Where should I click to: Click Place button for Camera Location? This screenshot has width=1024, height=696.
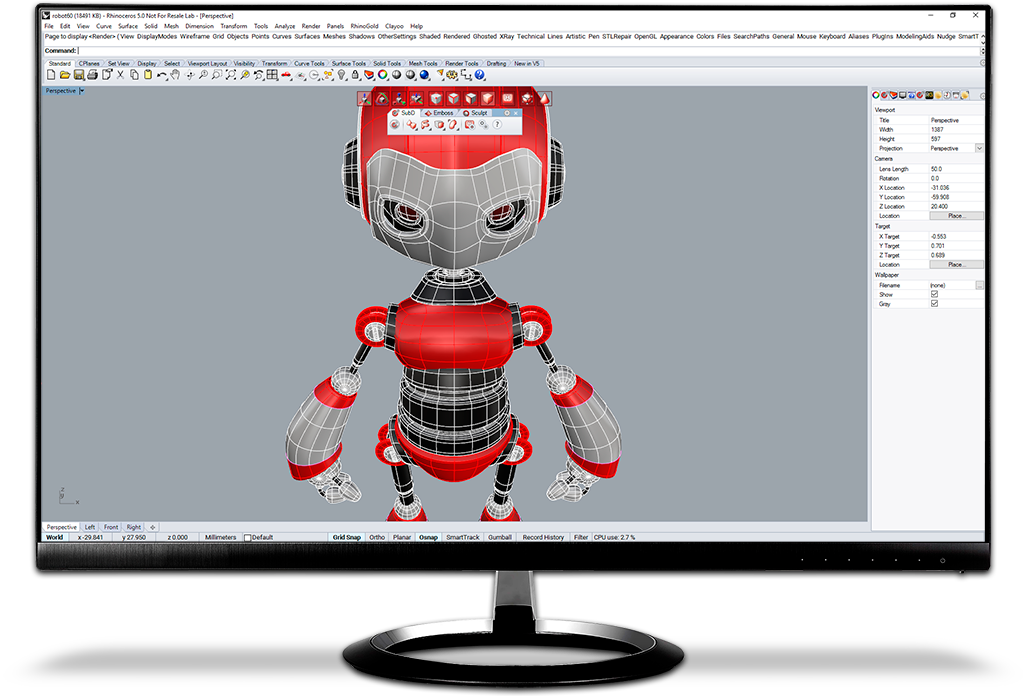click(x=955, y=215)
